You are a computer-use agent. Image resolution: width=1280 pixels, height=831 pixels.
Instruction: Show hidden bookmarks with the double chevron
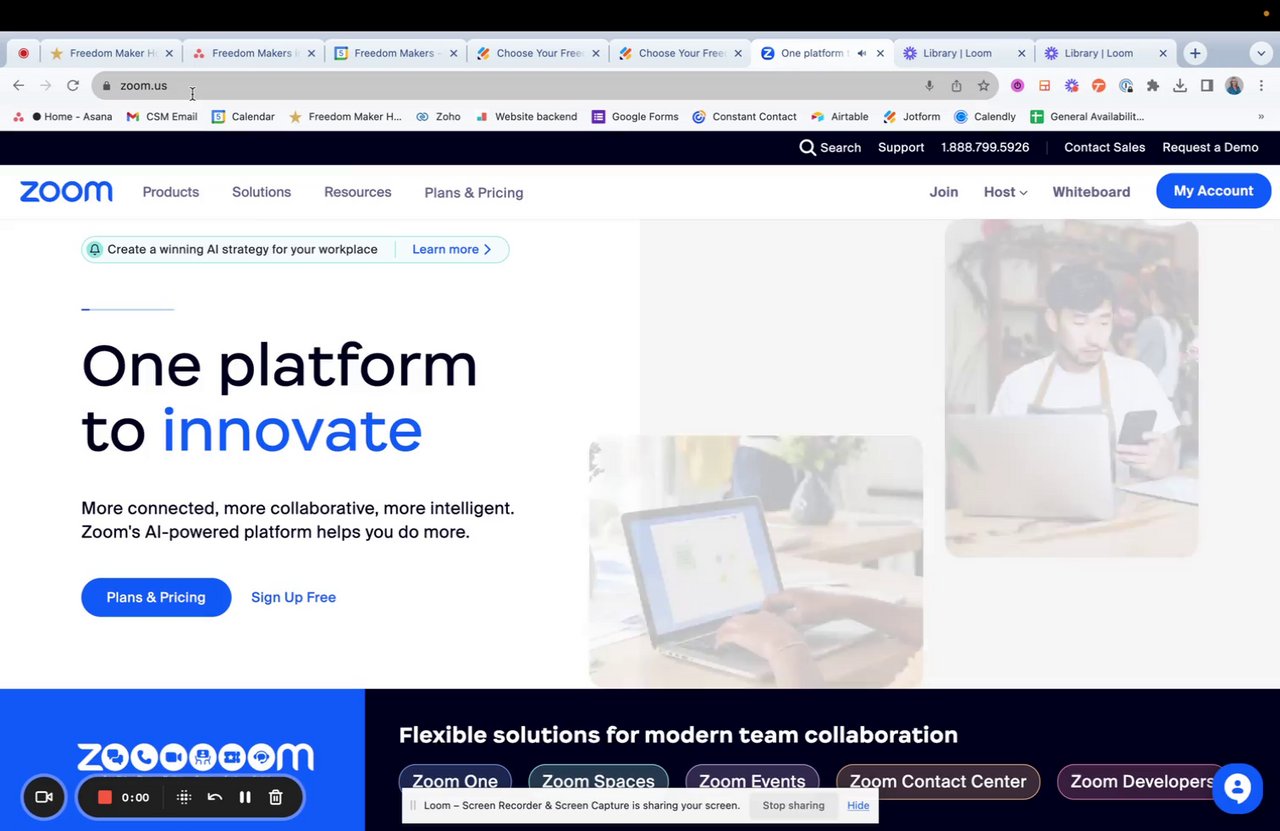click(1260, 117)
